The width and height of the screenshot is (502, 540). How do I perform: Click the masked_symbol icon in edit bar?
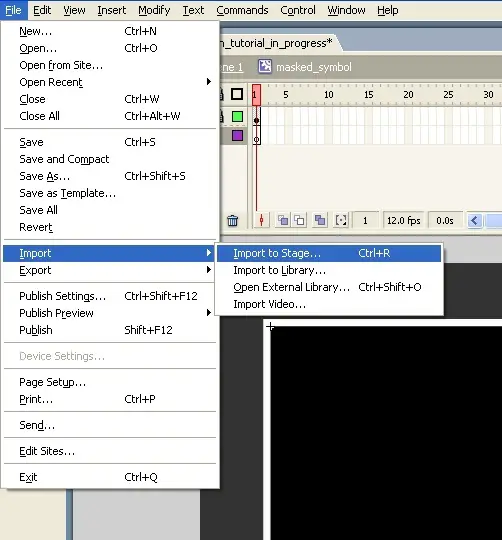click(x=265, y=66)
